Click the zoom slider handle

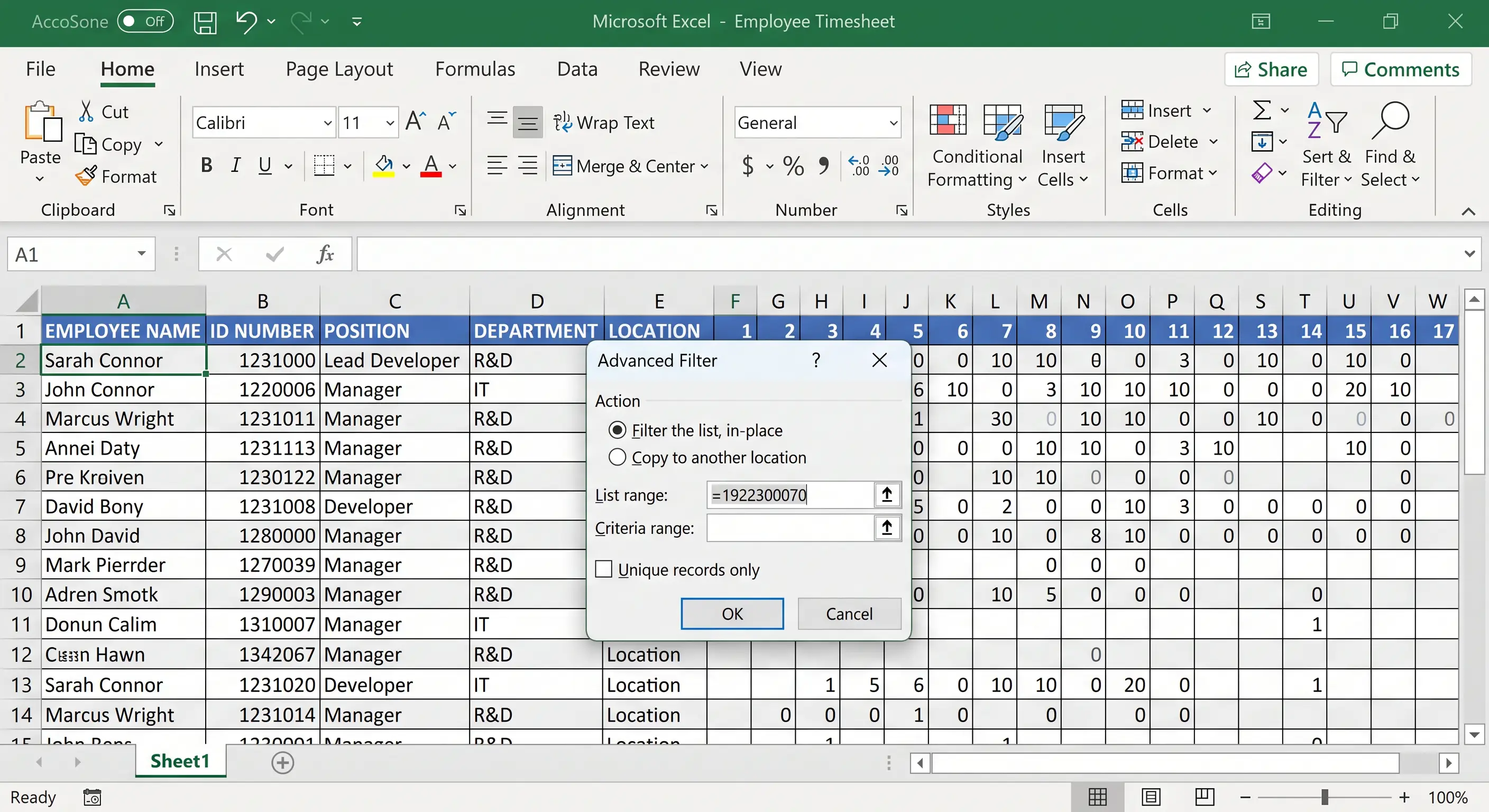[x=1324, y=798]
